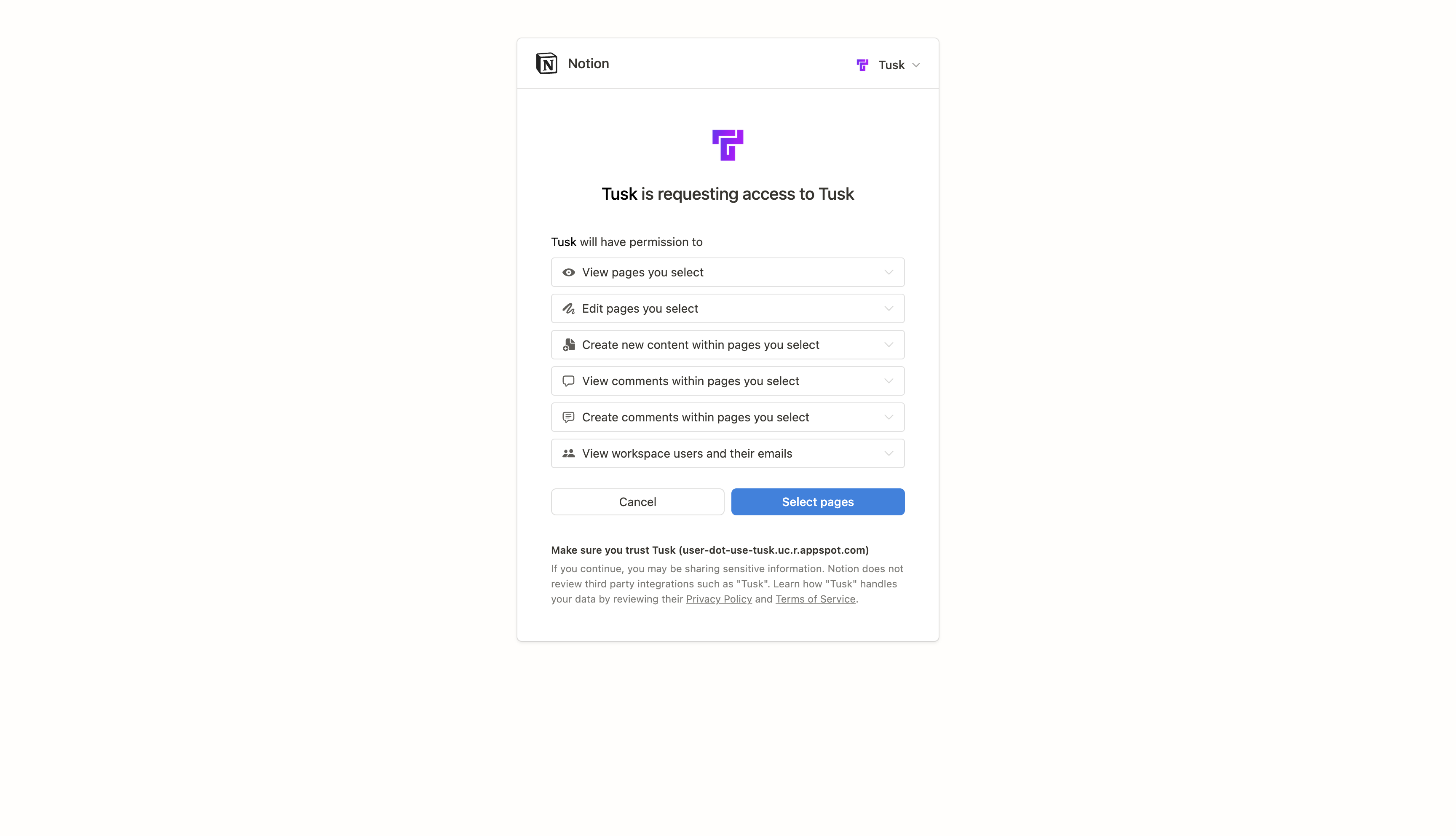Click the large purple Tusk logo
1456x836 pixels.
pyautogui.click(x=728, y=145)
